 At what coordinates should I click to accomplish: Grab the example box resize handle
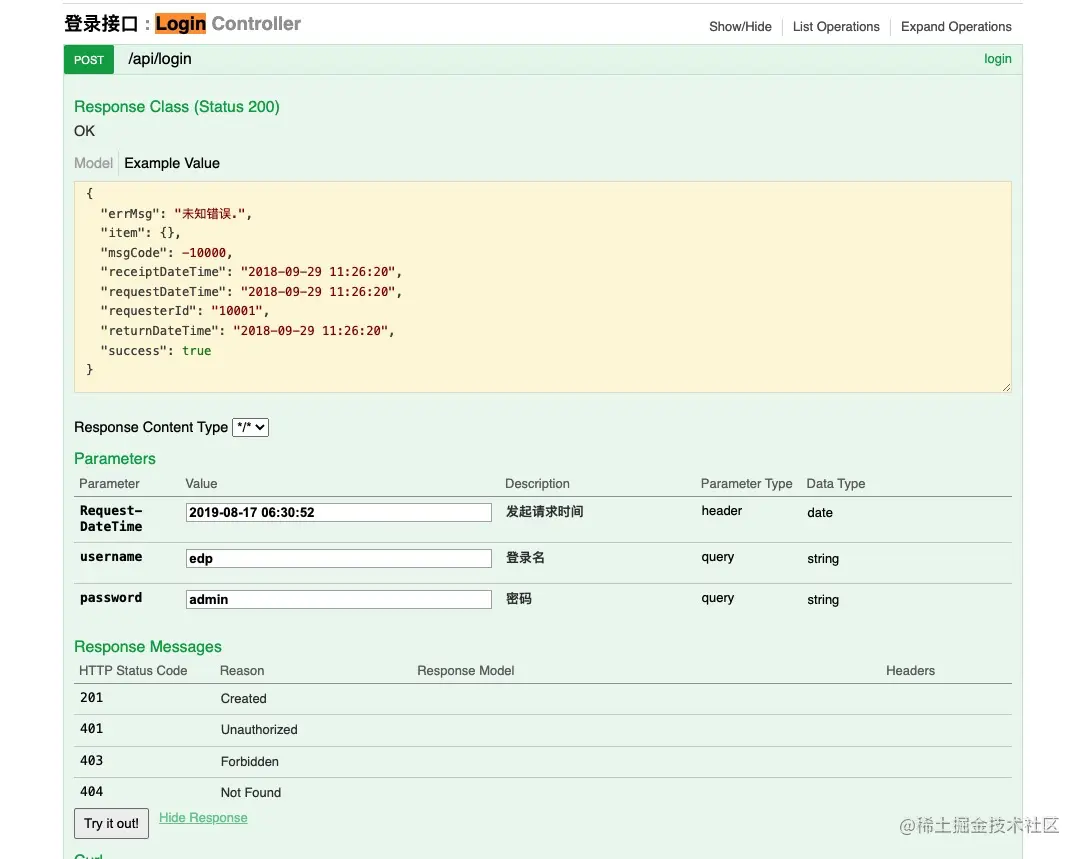pos(1006,387)
